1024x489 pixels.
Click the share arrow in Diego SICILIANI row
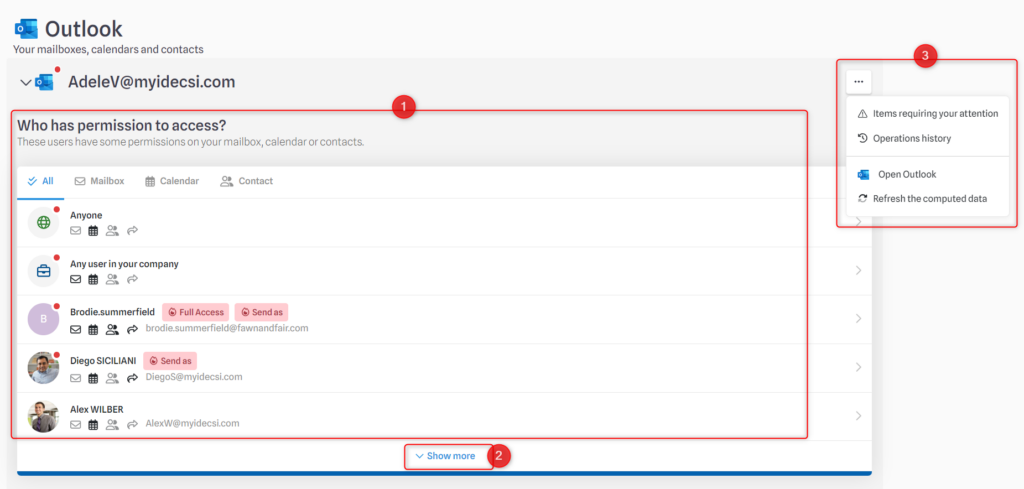tap(132, 377)
